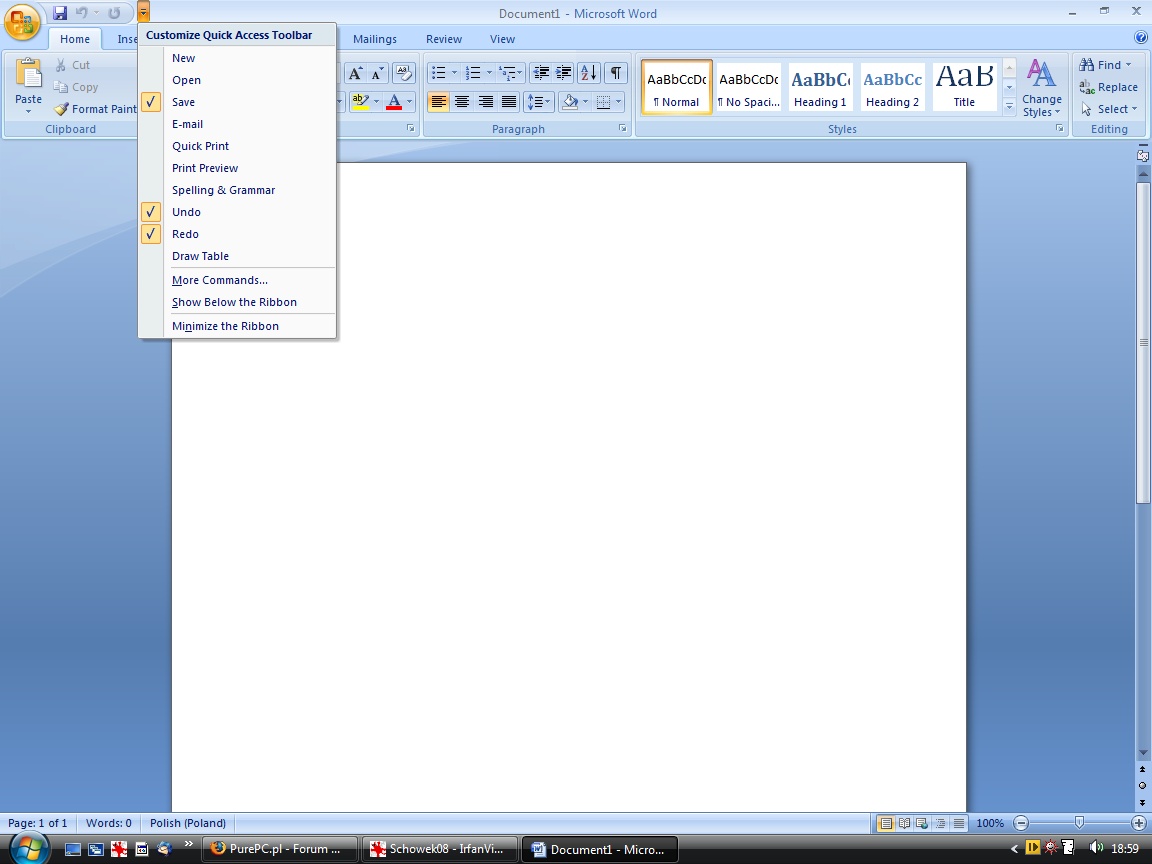
Task: Apply the Heading 1 style
Action: coord(820,87)
